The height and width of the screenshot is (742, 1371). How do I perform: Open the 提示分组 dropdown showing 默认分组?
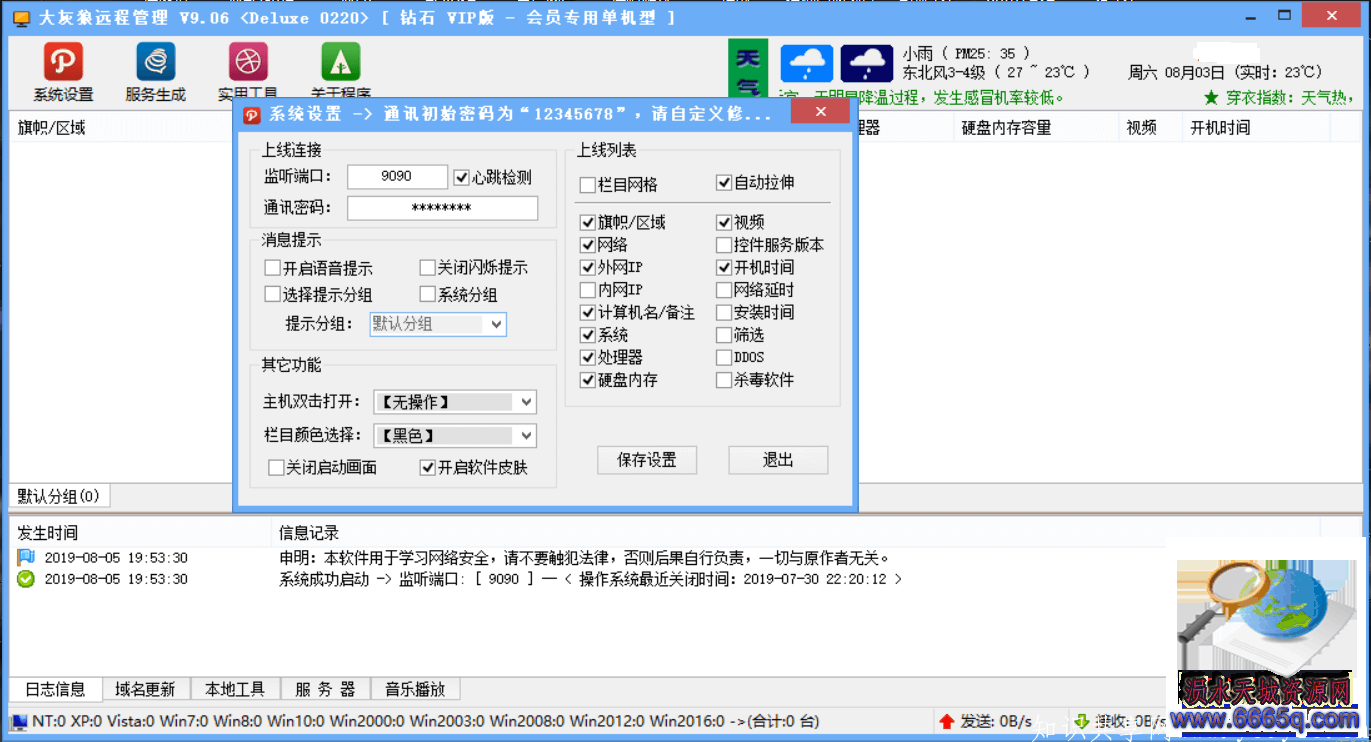(x=438, y=324)
